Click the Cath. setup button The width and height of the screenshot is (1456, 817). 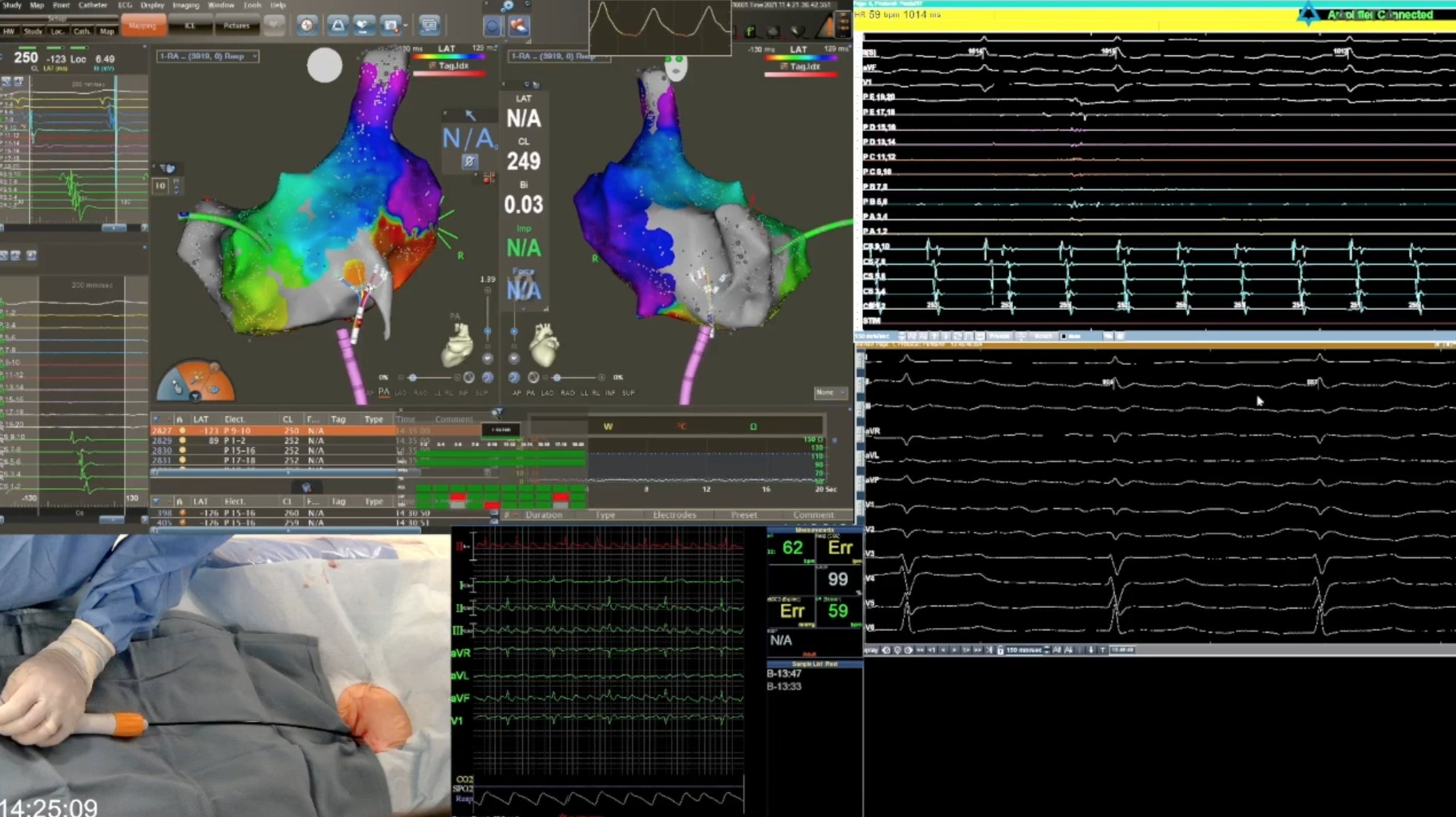(x=82, y=31)
